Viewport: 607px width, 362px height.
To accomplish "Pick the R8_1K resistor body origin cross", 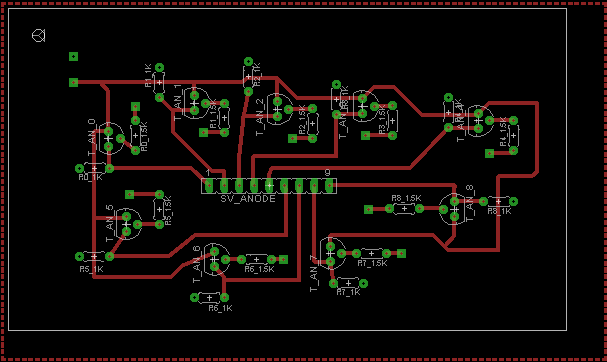I will pyautogui.click(x=499, y=202).
